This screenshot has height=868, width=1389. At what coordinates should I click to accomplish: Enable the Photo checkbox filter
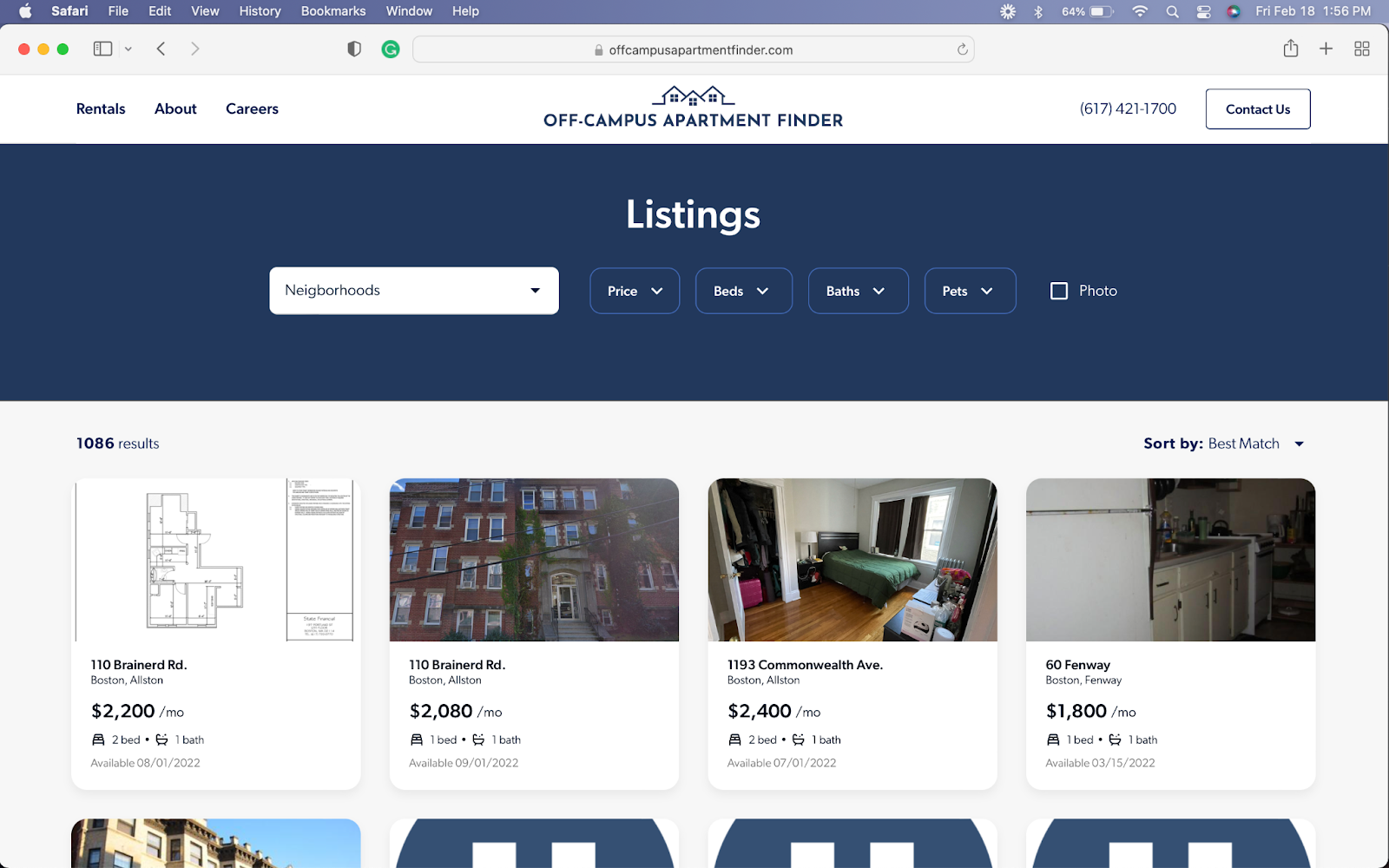pyautogui.click(x=1059, y=291)
